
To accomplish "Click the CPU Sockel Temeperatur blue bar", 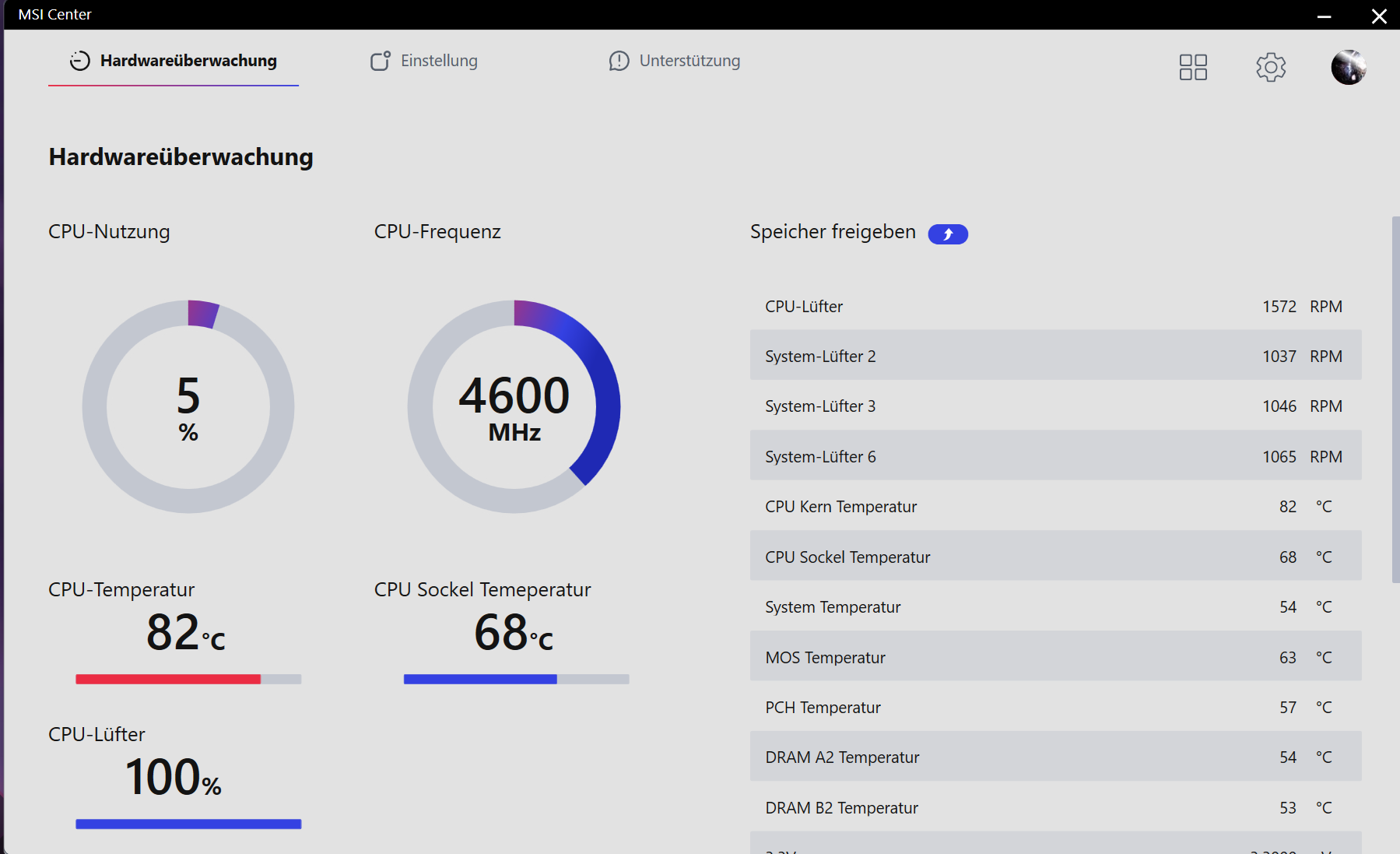I will click(x=516, y=680).
